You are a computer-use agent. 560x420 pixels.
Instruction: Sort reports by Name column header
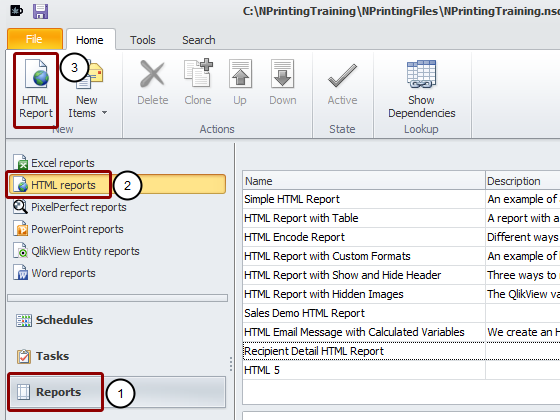click(364, 181)
